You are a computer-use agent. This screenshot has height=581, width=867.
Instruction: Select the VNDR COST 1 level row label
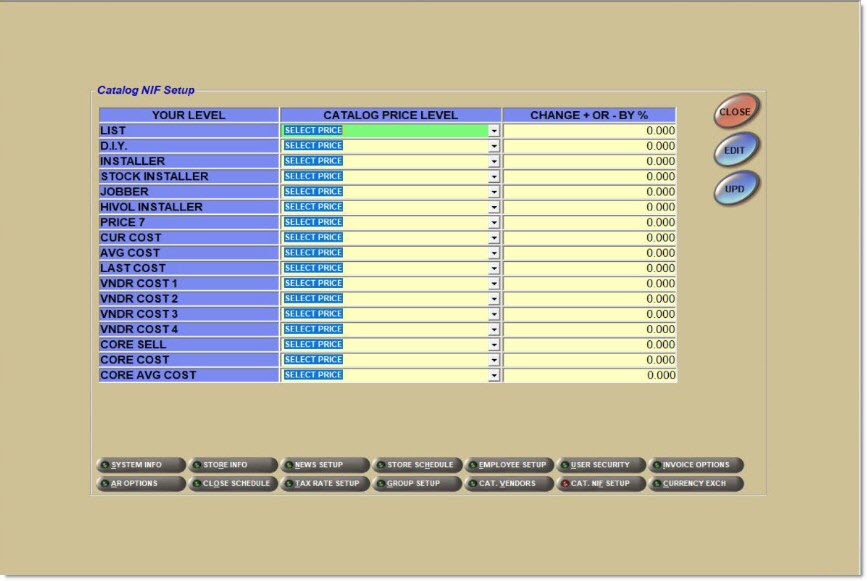click(x=188, y=284)
